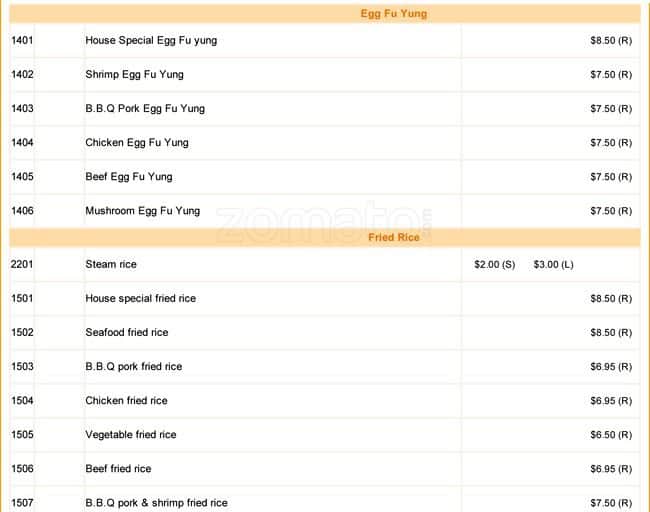This screenshot has height=512, width=650.
Task: Choose House special fried rice
Action: coord(140,299)
